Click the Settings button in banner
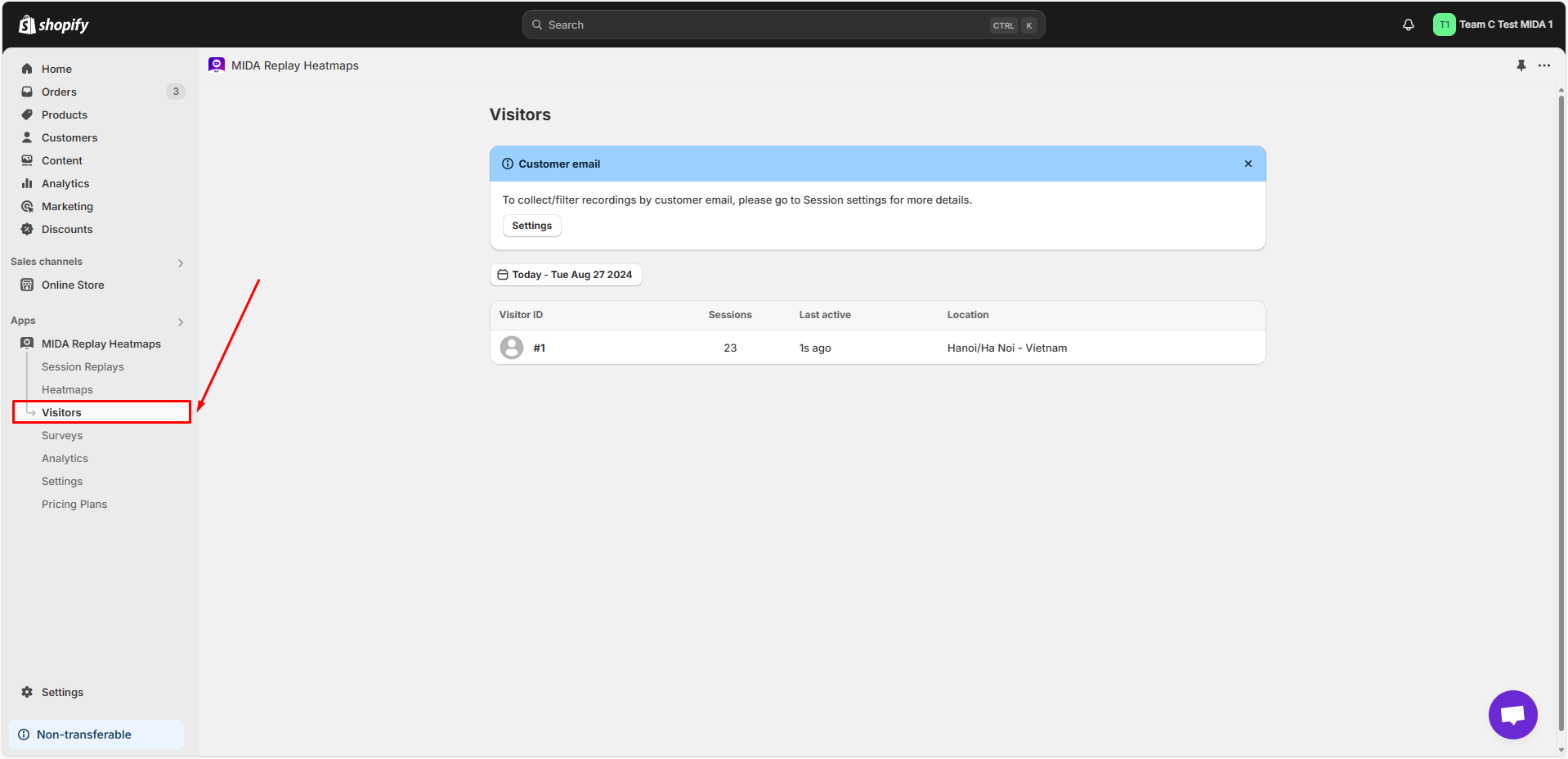Image resolution: width=1568 pixels, height=759 pixels. 531,226
